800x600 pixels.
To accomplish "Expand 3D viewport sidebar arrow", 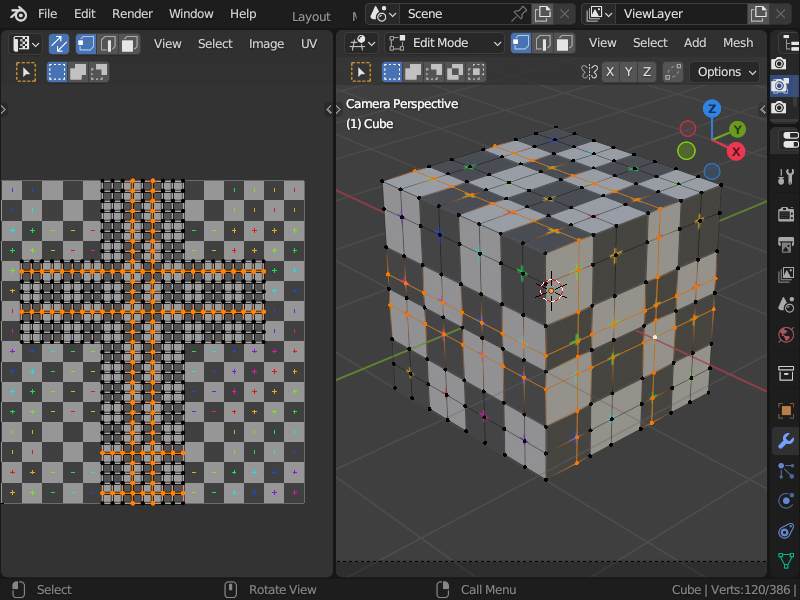I will coord(763,109).
